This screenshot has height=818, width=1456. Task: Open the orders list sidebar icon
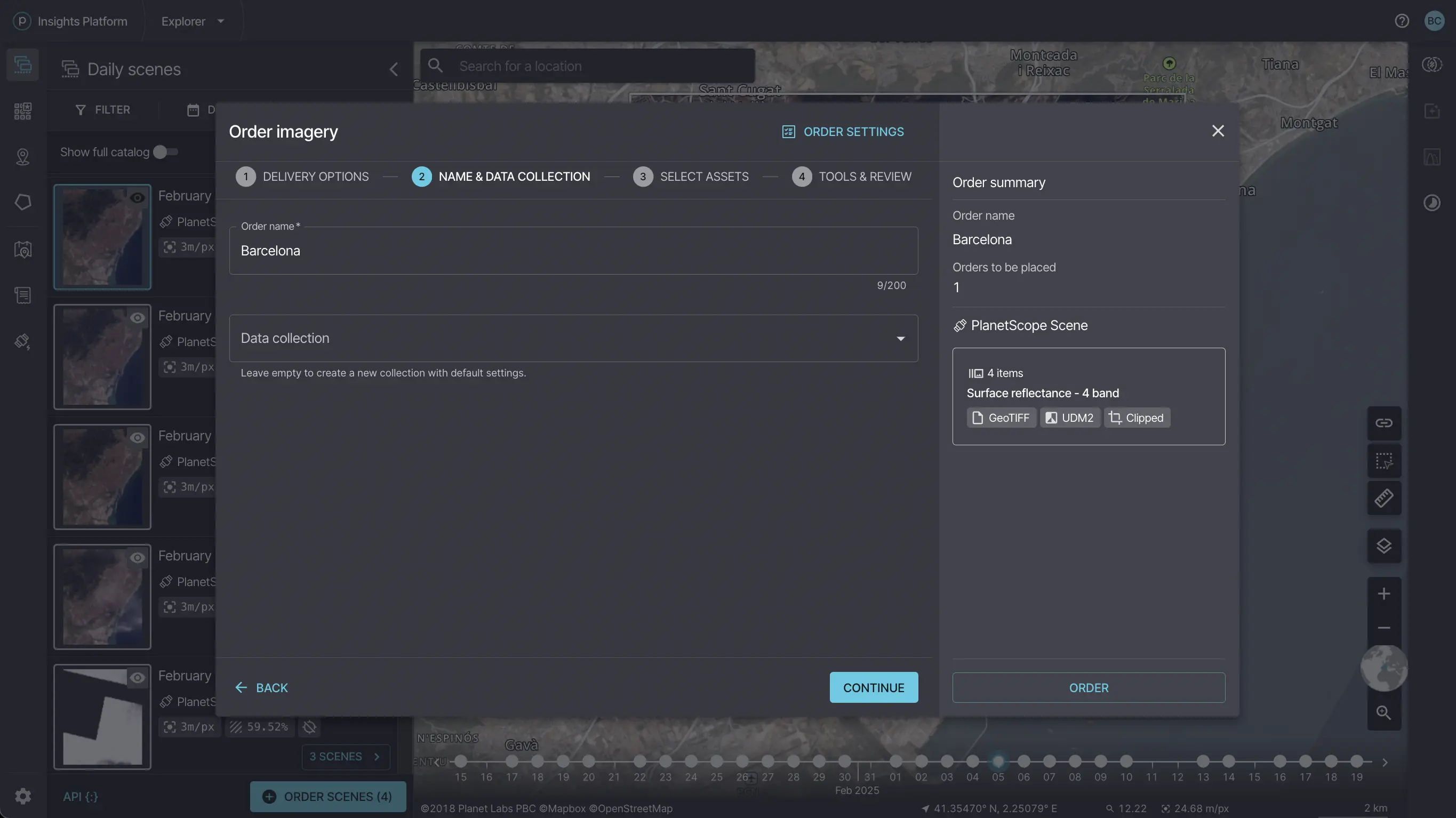click(x=22, y=295)
